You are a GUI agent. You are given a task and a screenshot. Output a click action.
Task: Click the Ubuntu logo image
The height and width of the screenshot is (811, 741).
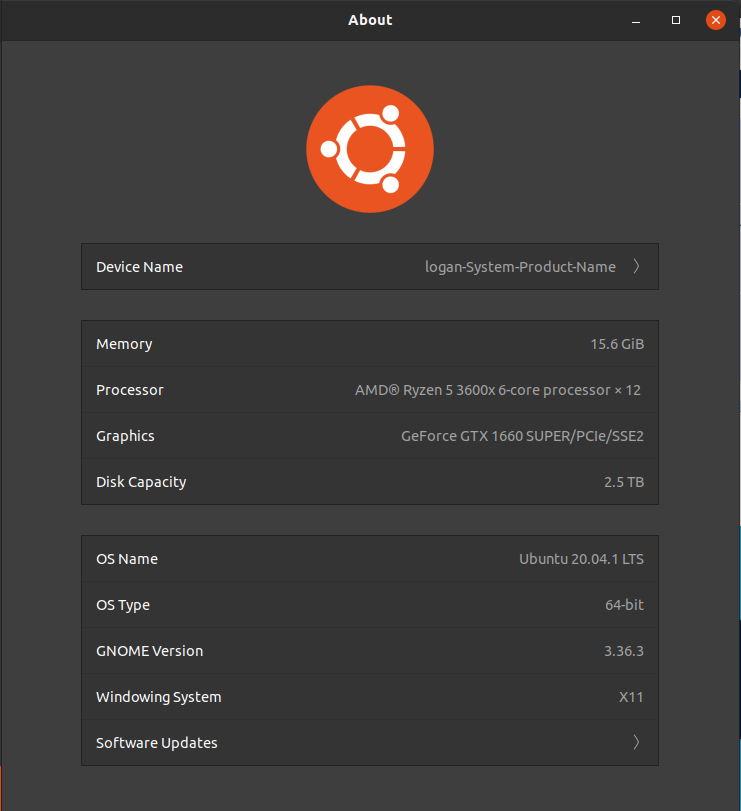370,149
